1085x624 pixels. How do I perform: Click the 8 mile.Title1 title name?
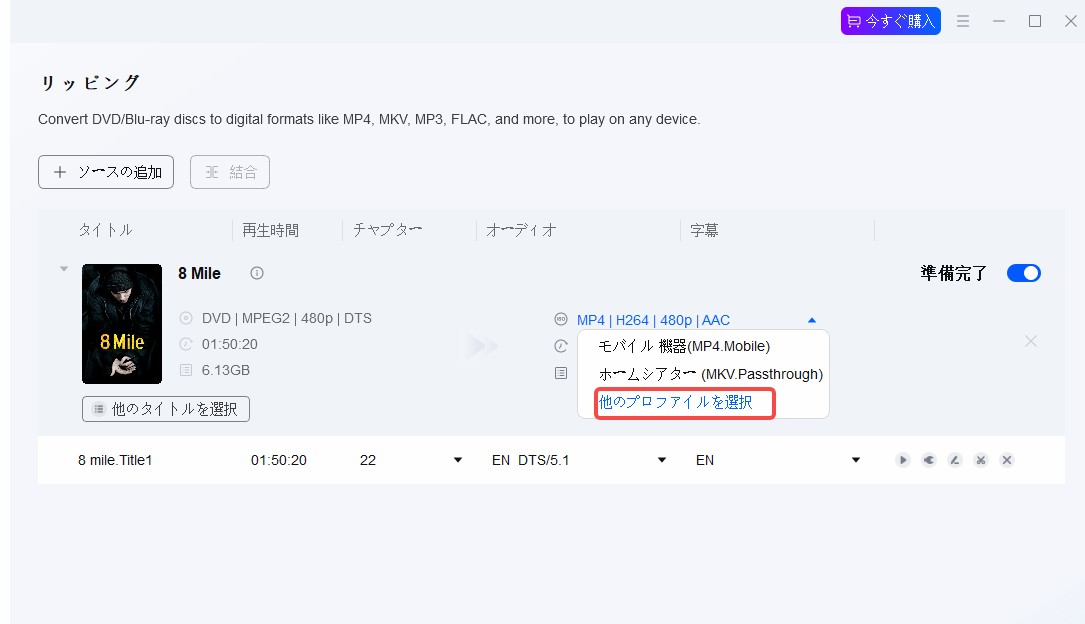pos(115,460)
